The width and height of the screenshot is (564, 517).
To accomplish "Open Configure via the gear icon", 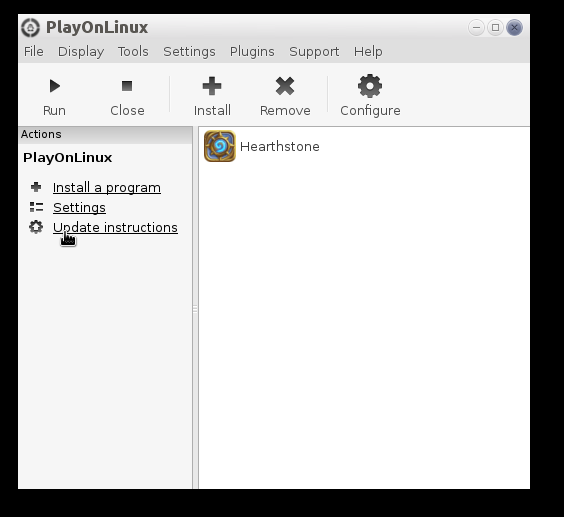I will point(370,86).
